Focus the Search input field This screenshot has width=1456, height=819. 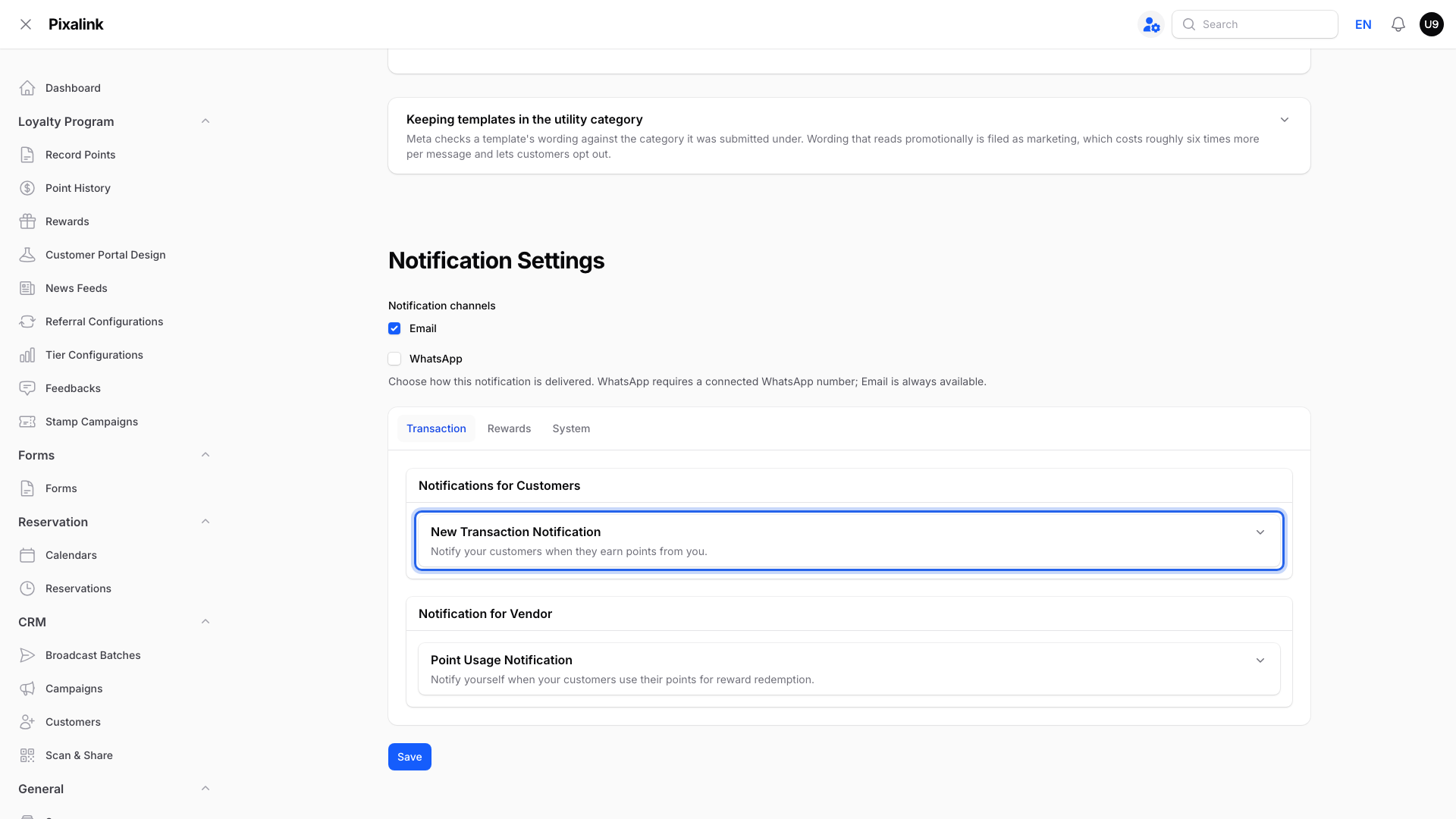(x=1255, y=24)
